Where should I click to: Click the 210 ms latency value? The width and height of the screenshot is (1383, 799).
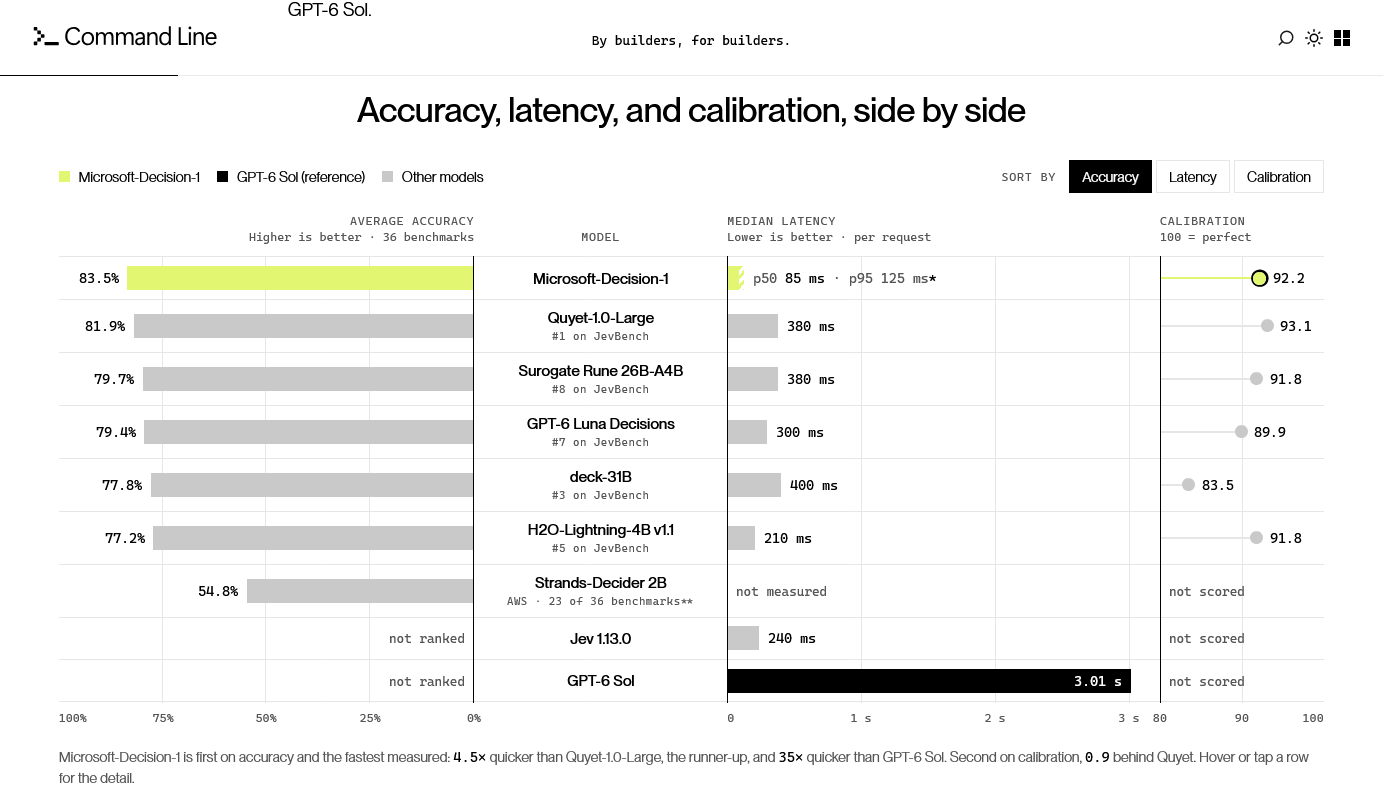pos(788,539)
